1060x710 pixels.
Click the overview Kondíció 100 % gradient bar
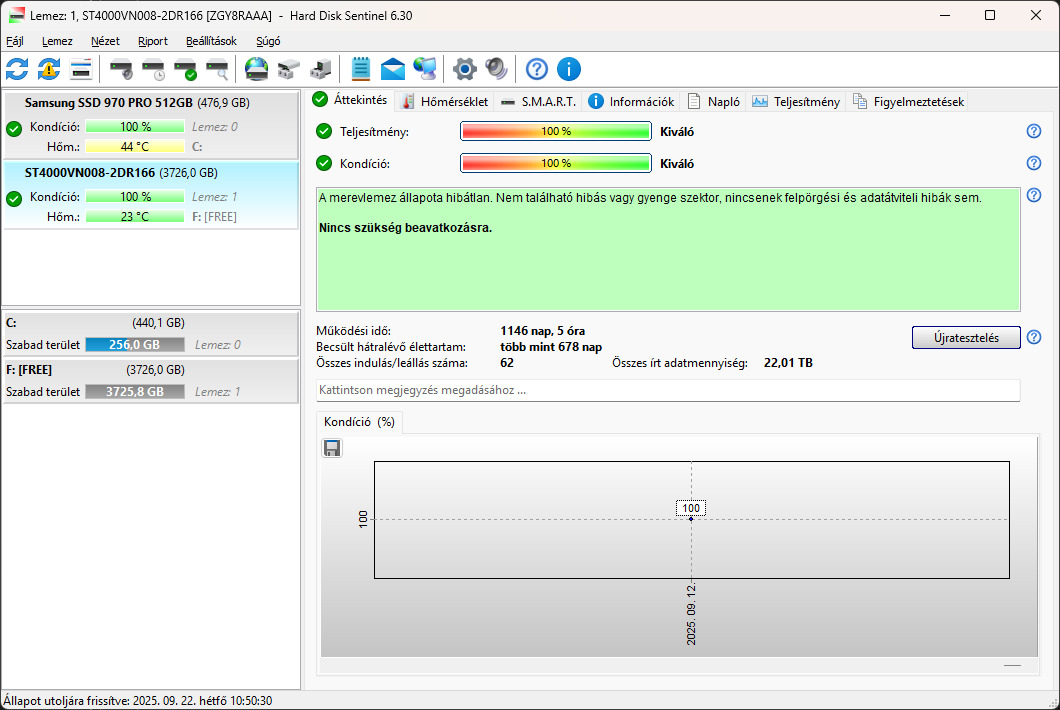tap(556, 163)
